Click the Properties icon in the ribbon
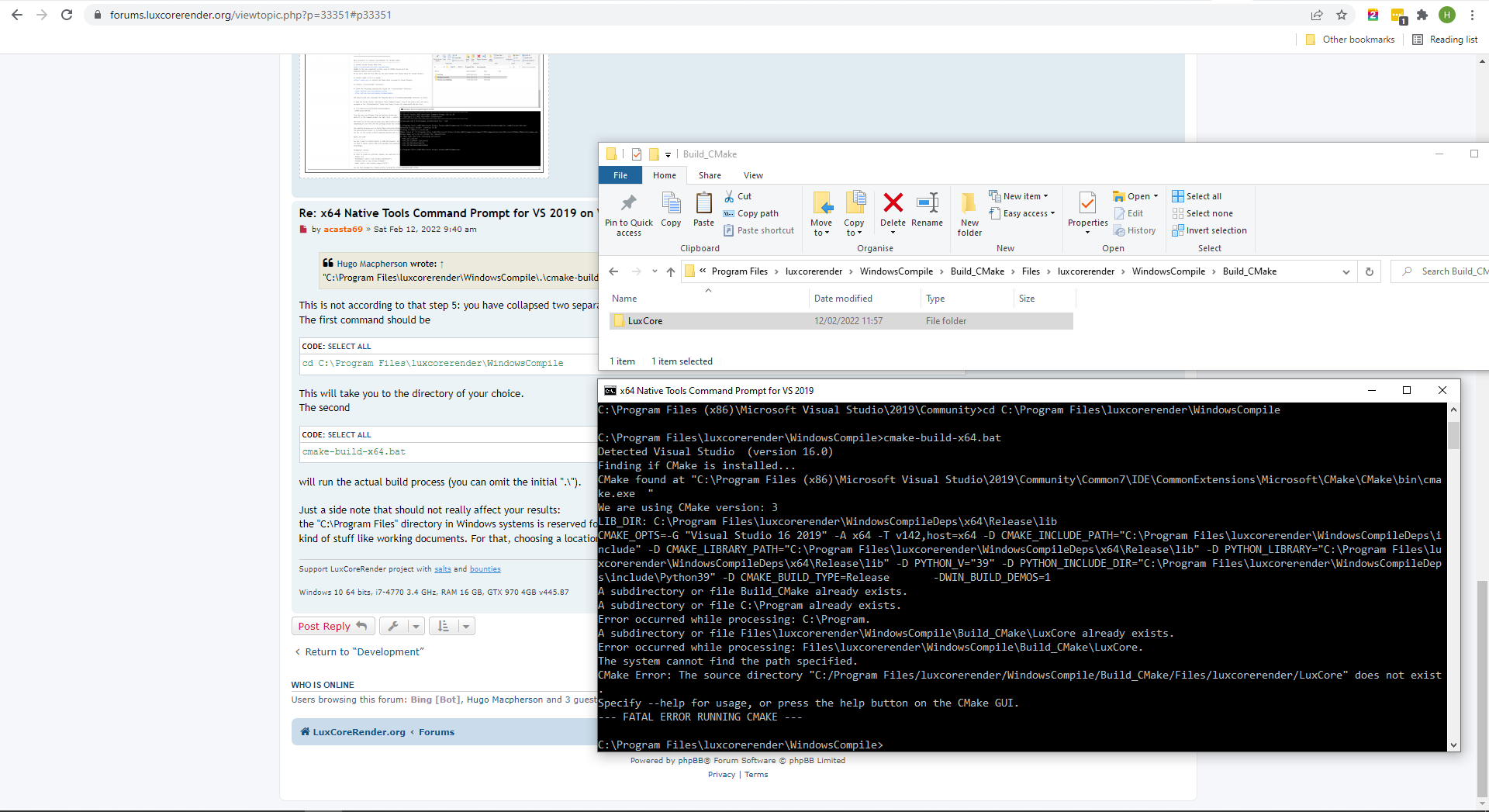This screenshot has height=812, width=1489. (1087, 204)
